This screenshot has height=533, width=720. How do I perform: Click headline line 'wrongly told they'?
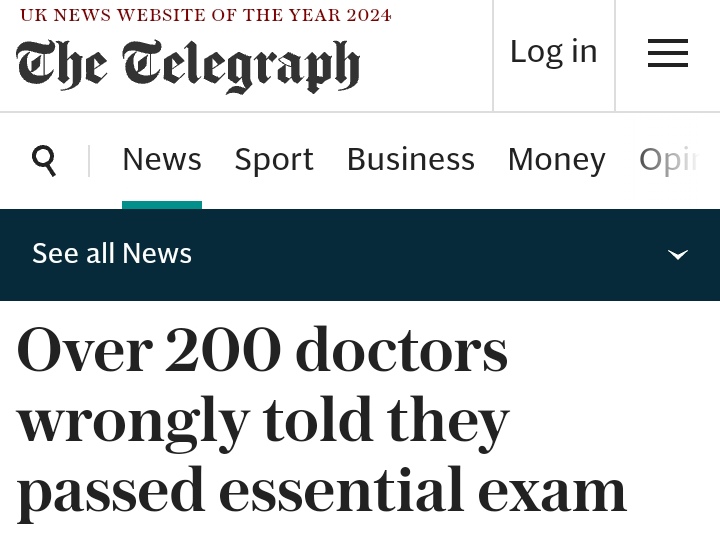[x=263, y=421]
